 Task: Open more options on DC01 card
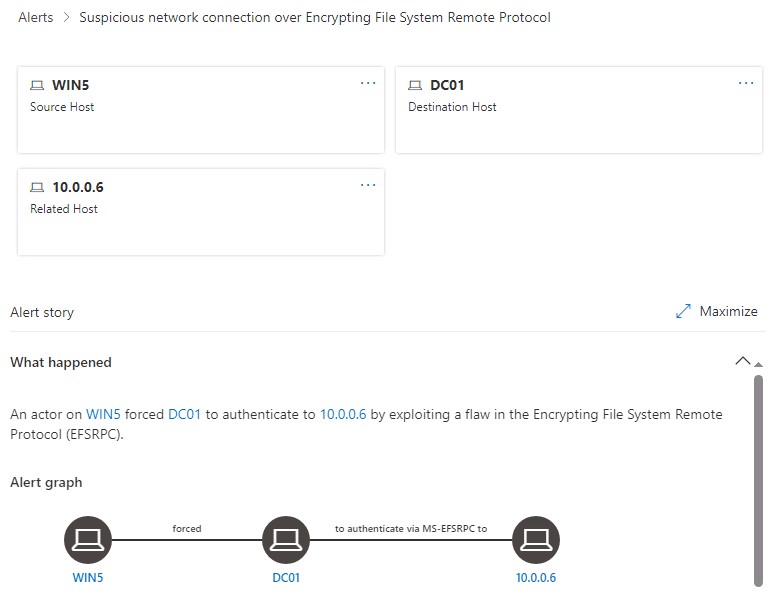(746, 83)
